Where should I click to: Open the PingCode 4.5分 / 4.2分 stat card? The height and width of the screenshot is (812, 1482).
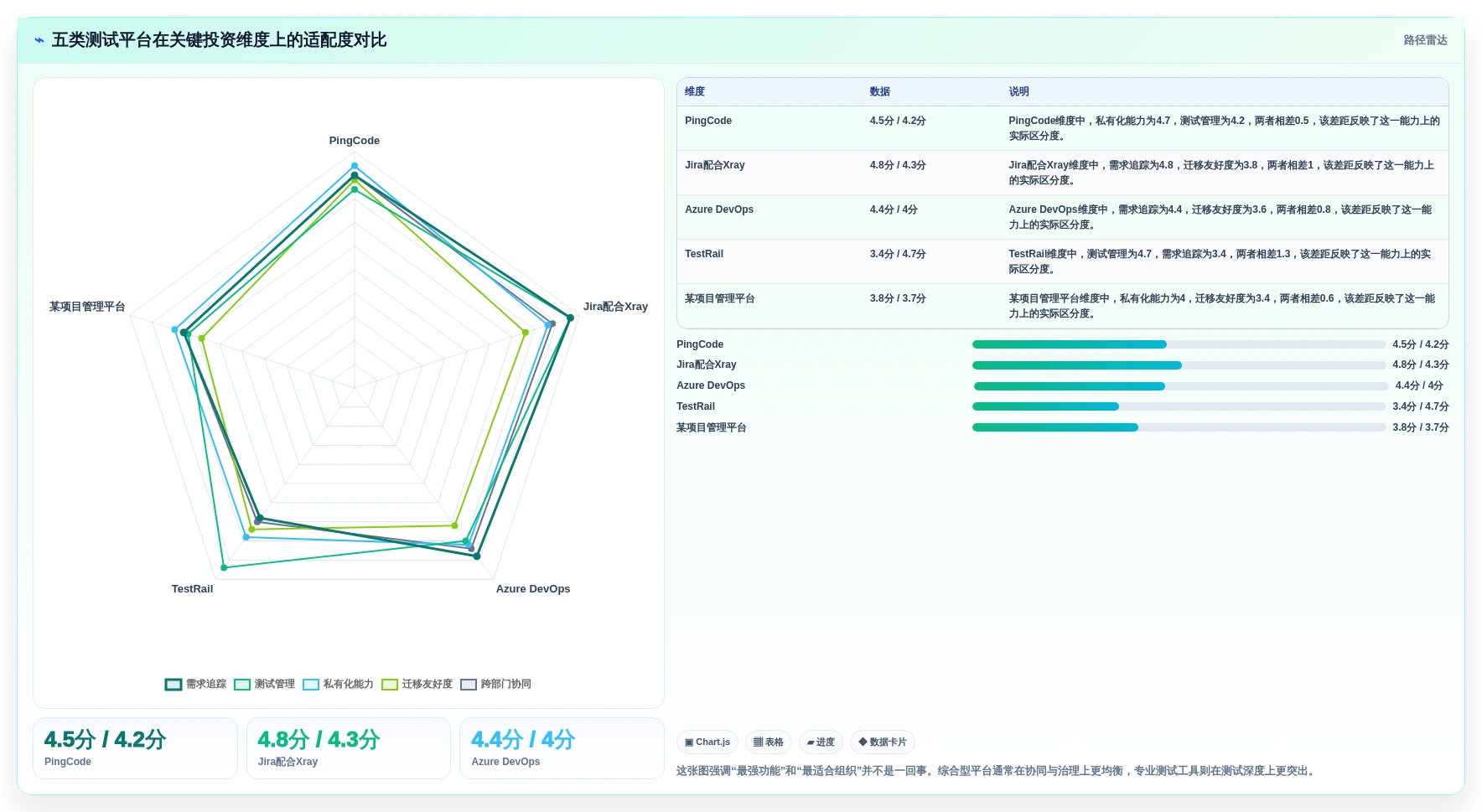[135, 748]
